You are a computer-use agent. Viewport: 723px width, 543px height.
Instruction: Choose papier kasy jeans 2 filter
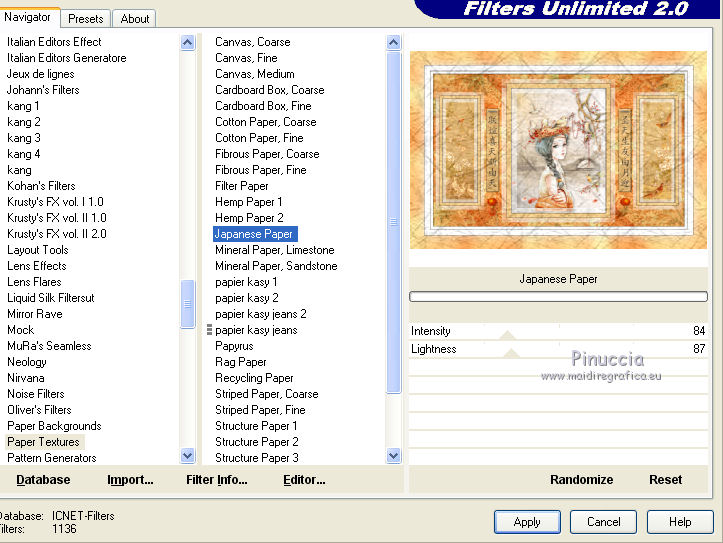click(261, 314)
